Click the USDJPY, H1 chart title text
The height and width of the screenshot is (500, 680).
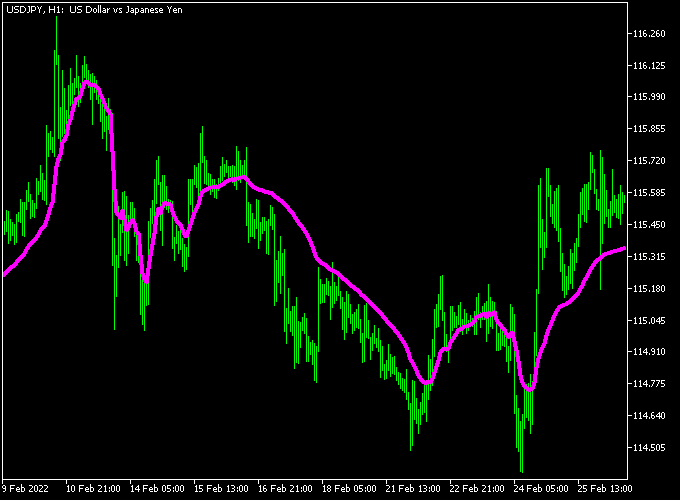[94, 10]
